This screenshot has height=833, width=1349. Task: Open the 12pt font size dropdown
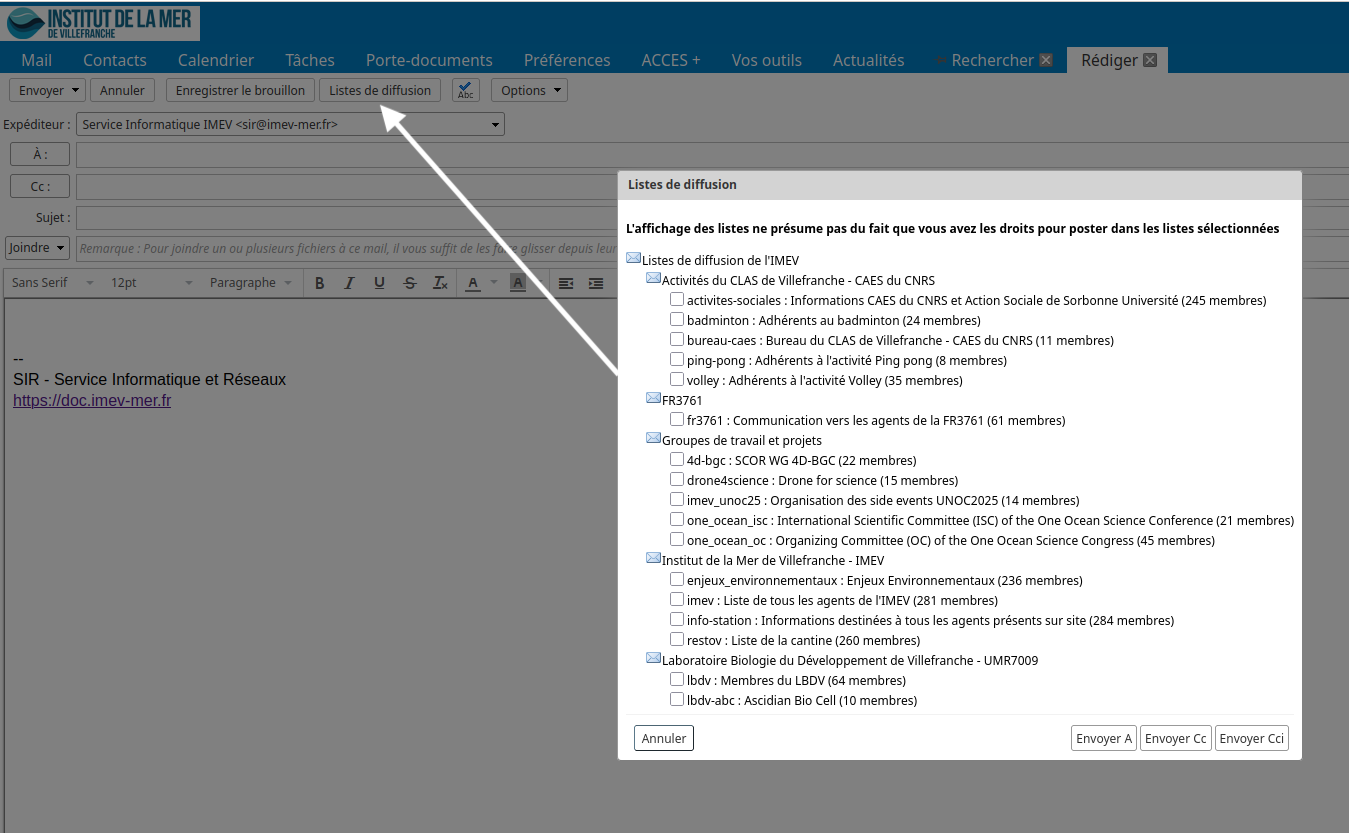(151, 283)
